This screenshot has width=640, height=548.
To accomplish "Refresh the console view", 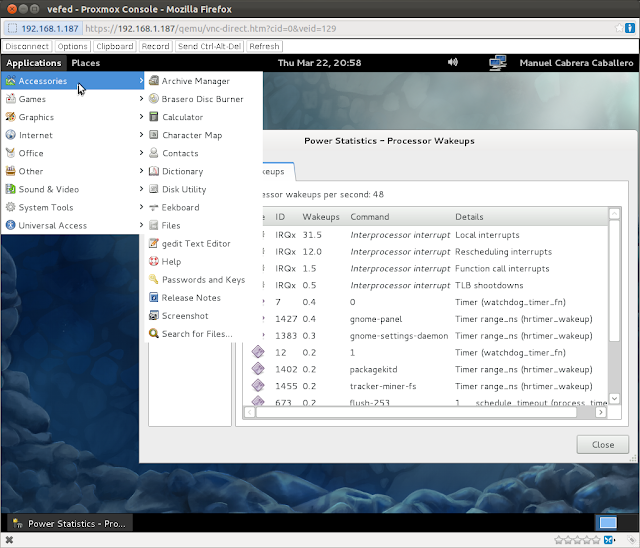I will pyautogui.click(x=264, y=46).
